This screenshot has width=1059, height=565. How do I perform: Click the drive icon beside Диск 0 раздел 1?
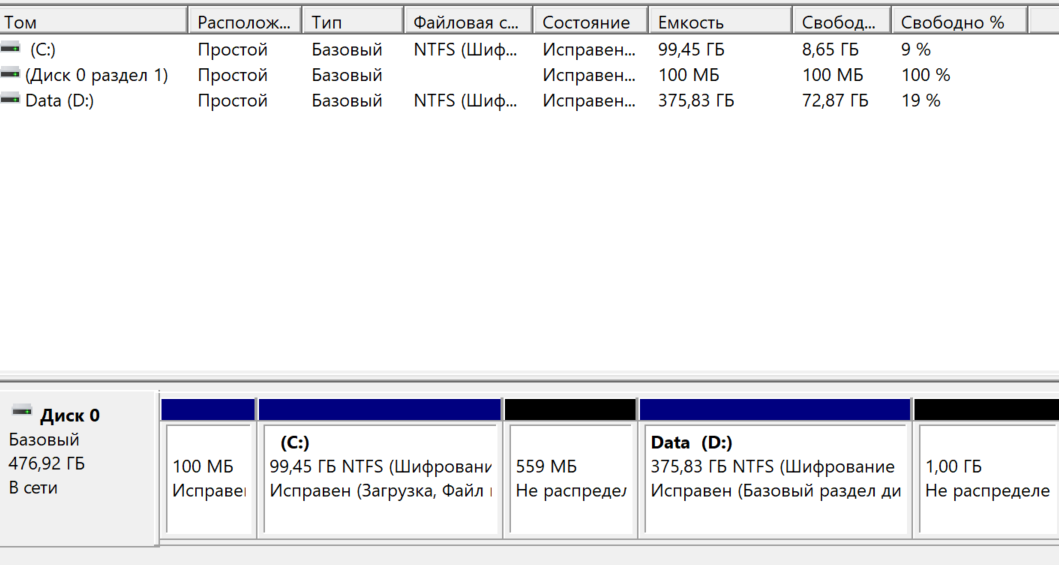(x=10, y=74)
